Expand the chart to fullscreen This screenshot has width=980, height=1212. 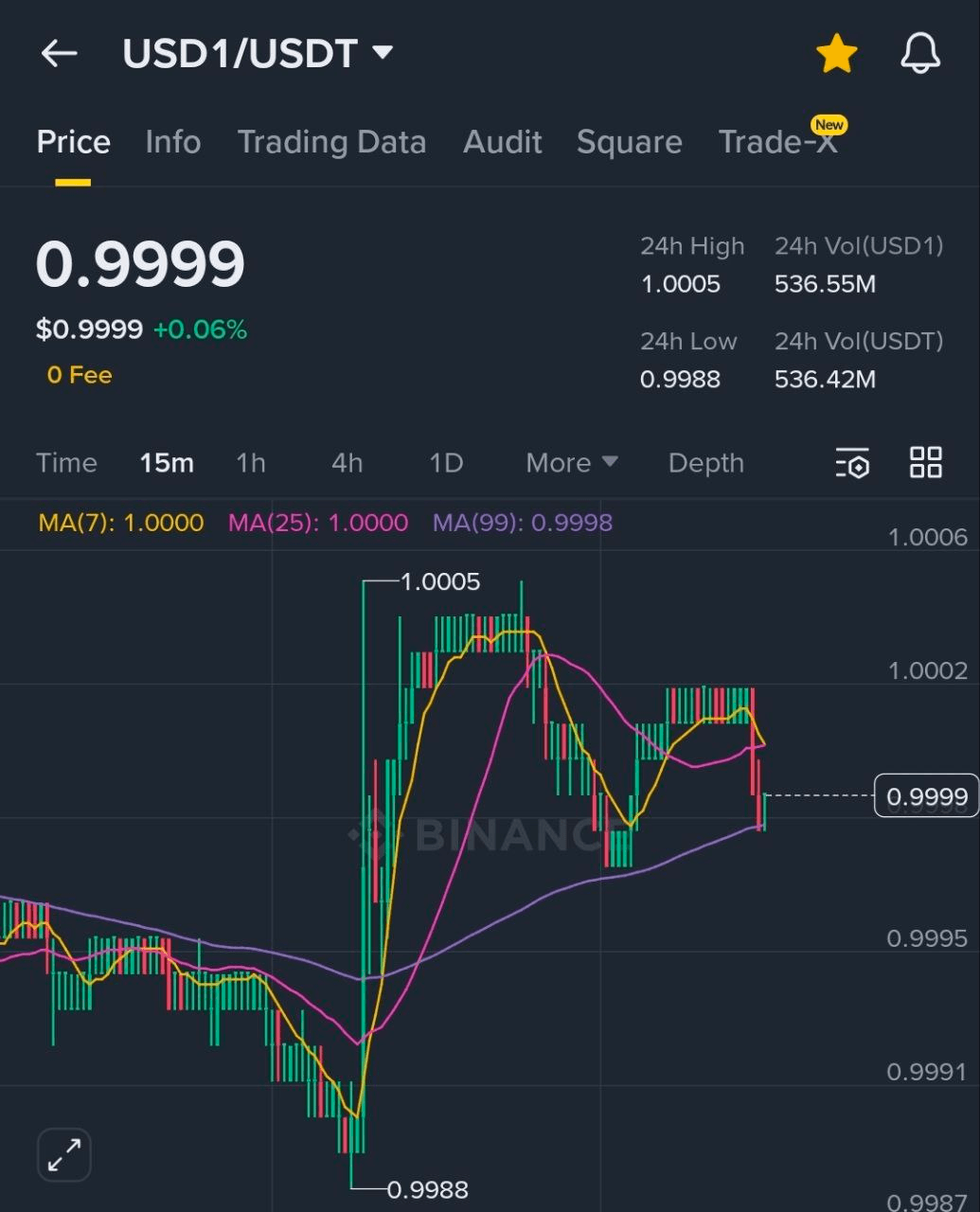pos(63,1154)
